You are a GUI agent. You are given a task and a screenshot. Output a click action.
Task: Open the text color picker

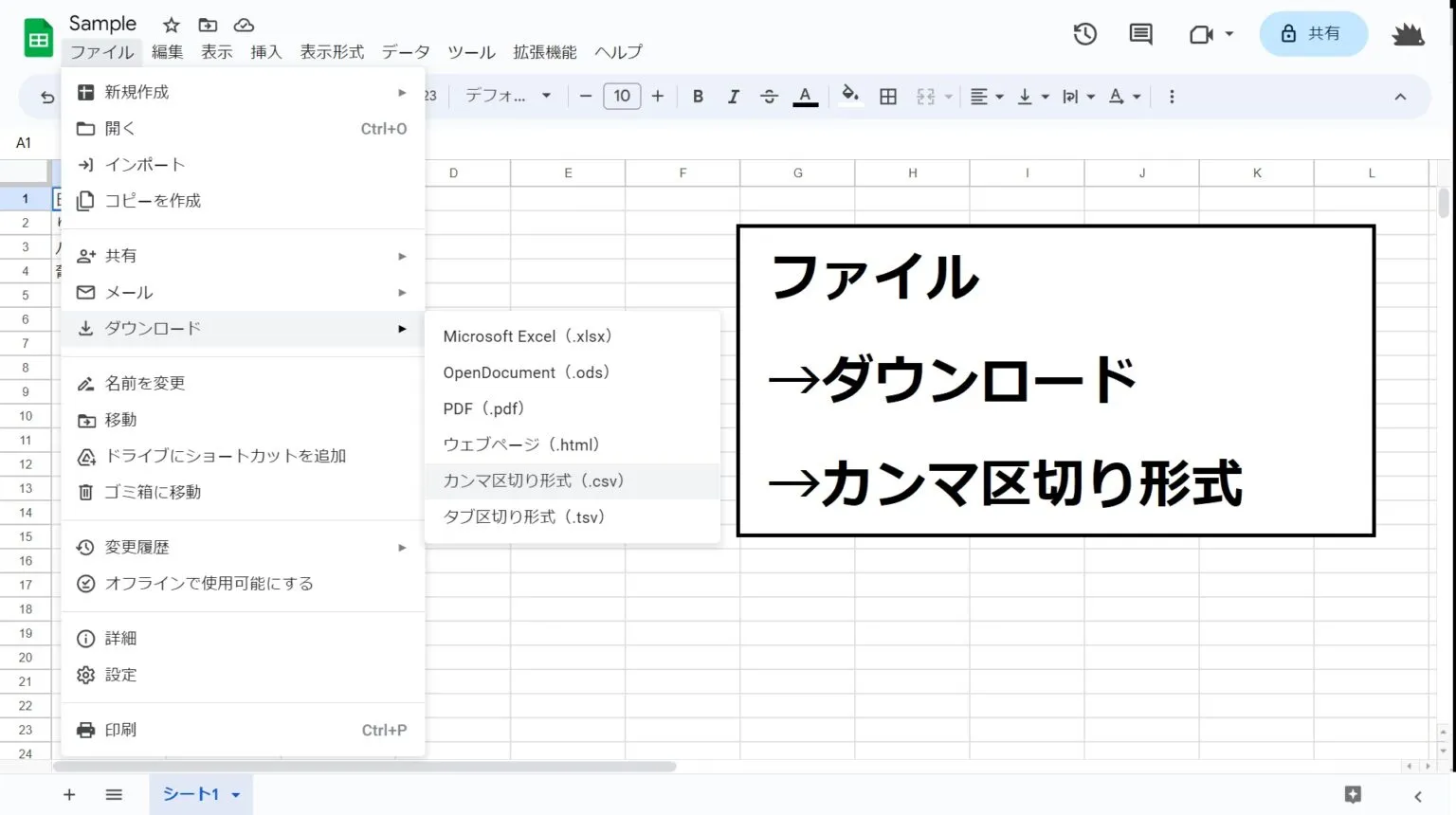pyautogui.click(x=805, y=96)
